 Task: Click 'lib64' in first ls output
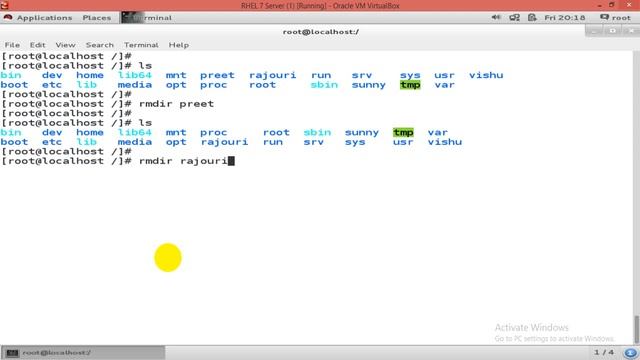click(135, 75)
